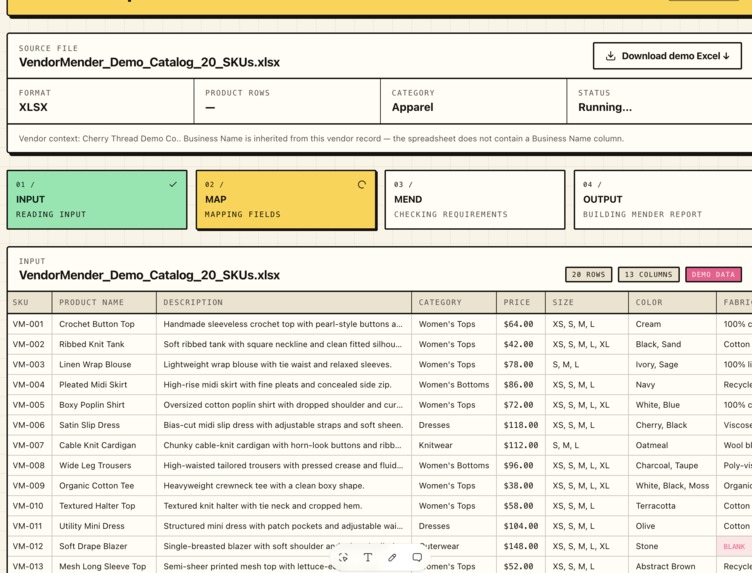Click the XLSX format value
The height and width of the screenshot is (573, 752).
pos(33,107)
